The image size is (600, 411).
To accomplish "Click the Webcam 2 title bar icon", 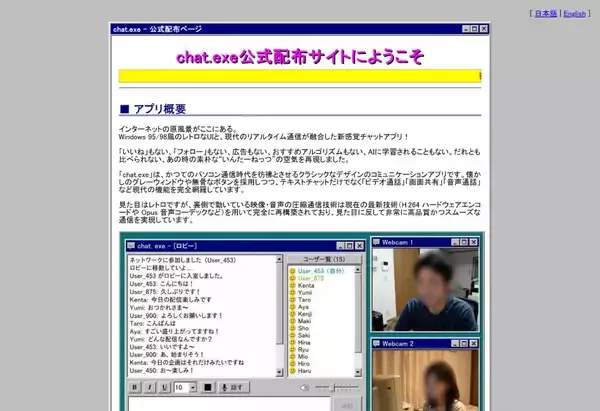I will tap(376, 343).
